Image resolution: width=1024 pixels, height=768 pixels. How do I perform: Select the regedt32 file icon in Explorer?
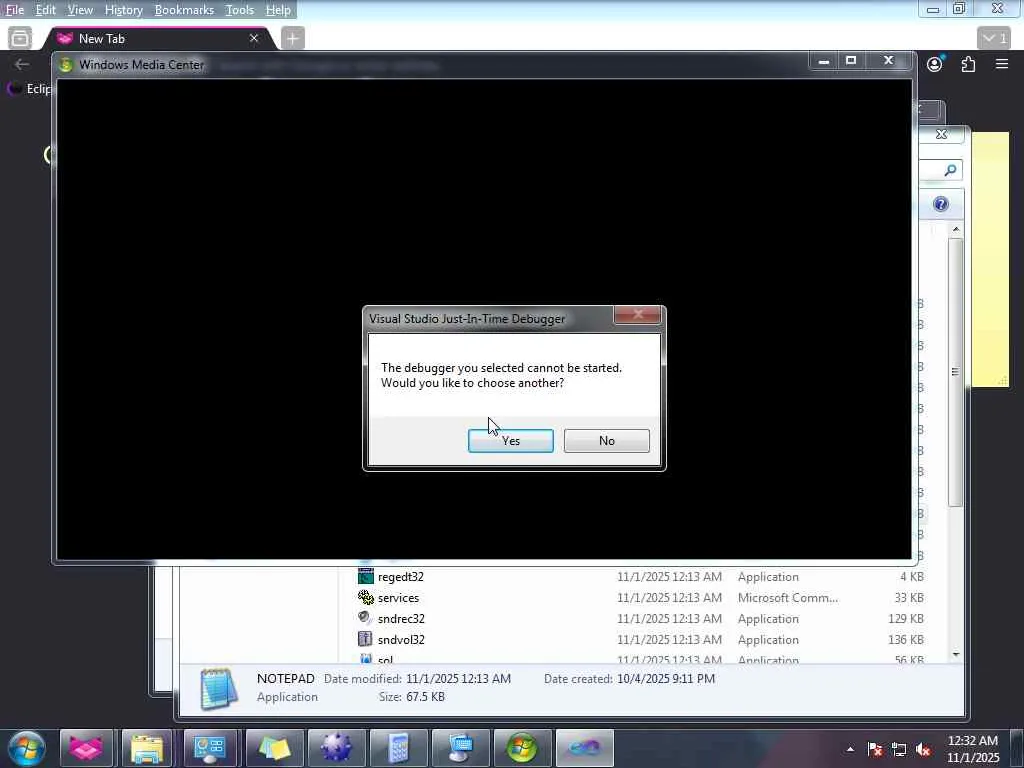click(x=366, y=577)
